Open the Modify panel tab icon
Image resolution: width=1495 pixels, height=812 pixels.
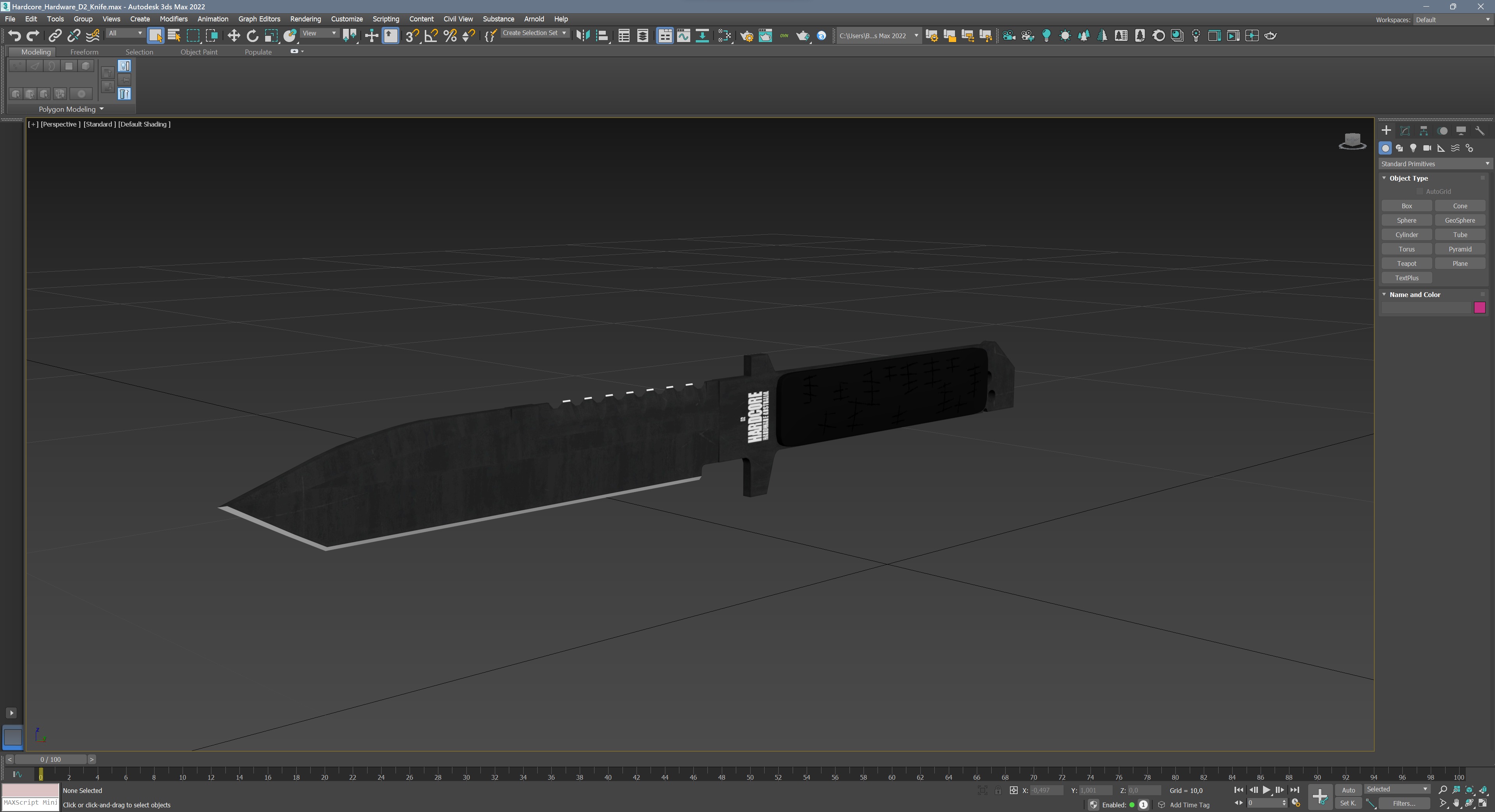pyautogui.click(x=1405, y=130)
